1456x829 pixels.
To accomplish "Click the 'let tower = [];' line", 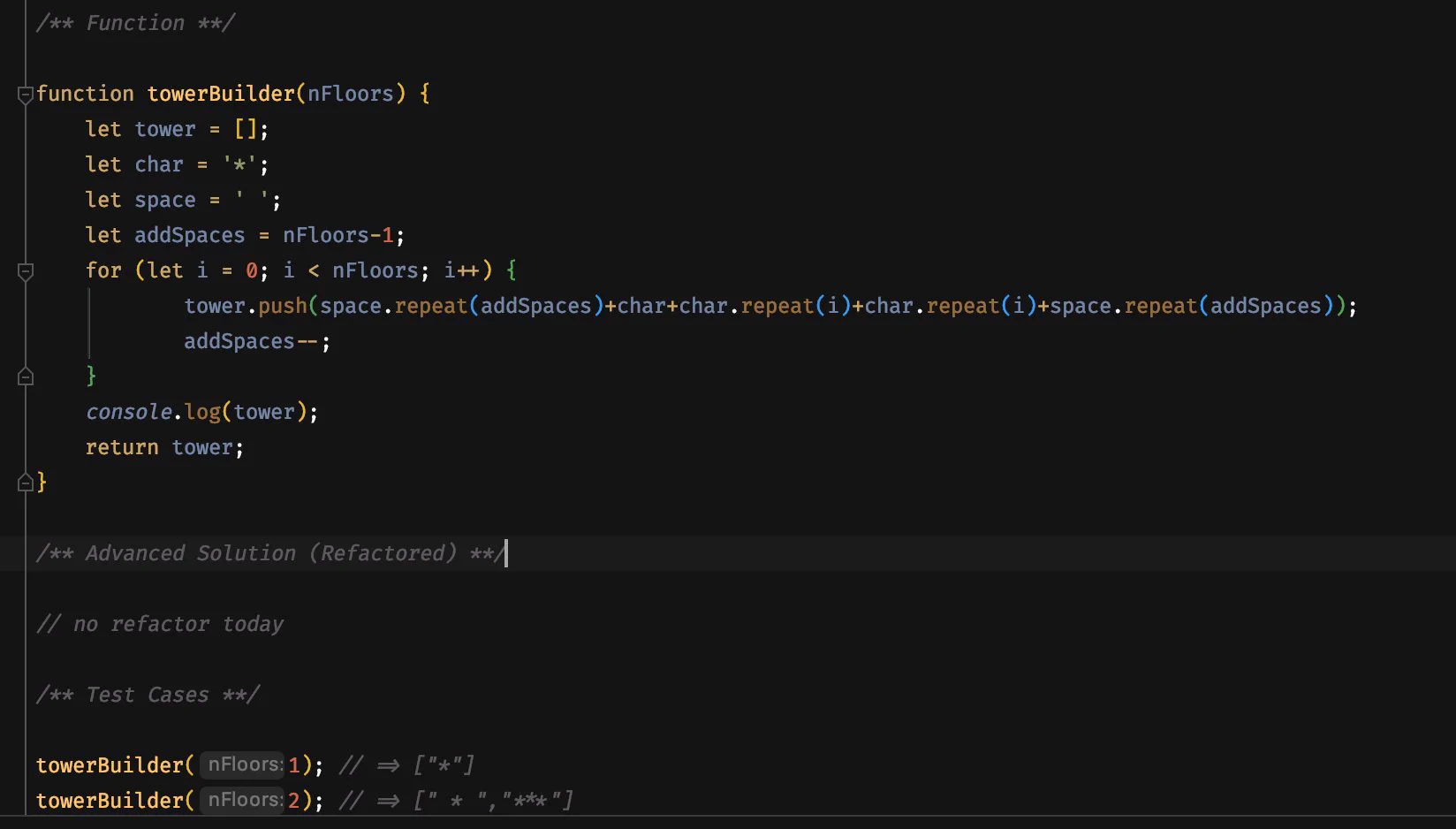I will (177, 129).
